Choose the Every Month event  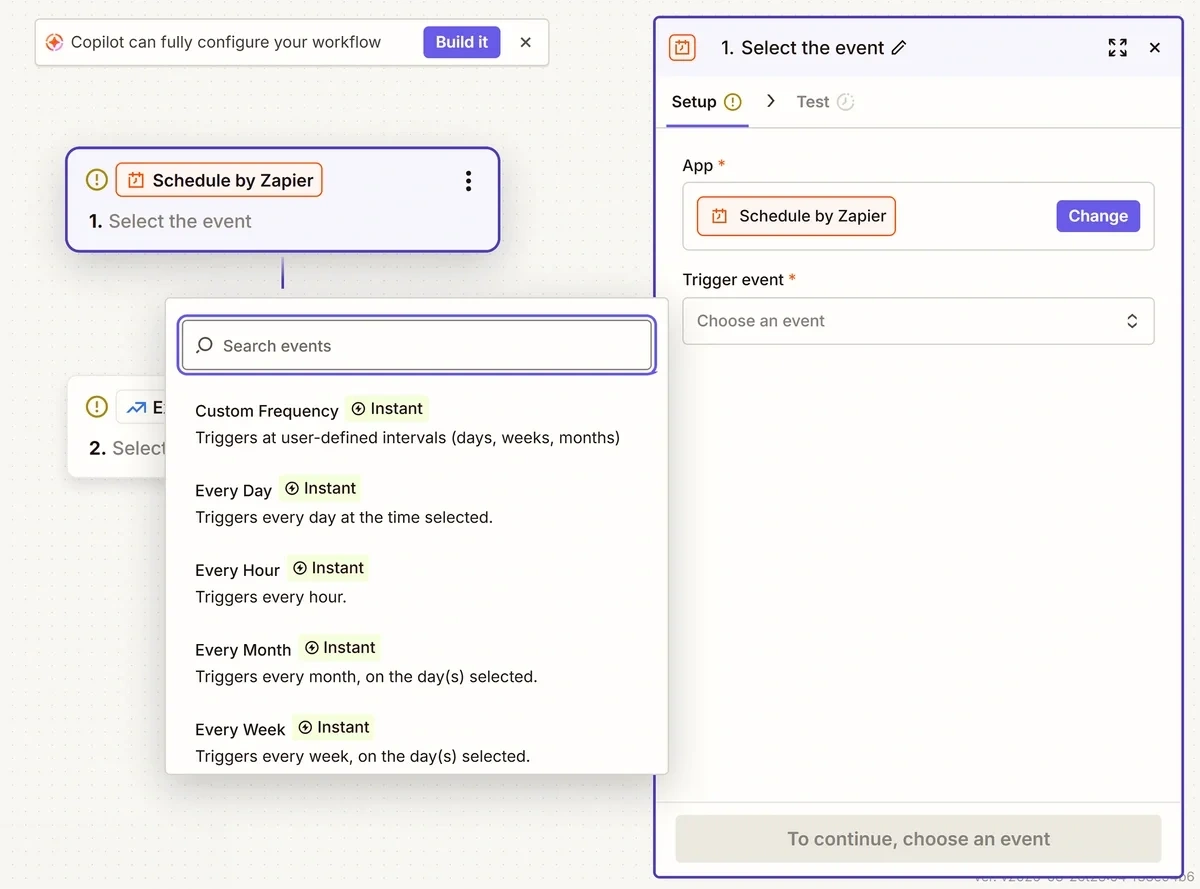pyautogui.click(x=416, y=662)
